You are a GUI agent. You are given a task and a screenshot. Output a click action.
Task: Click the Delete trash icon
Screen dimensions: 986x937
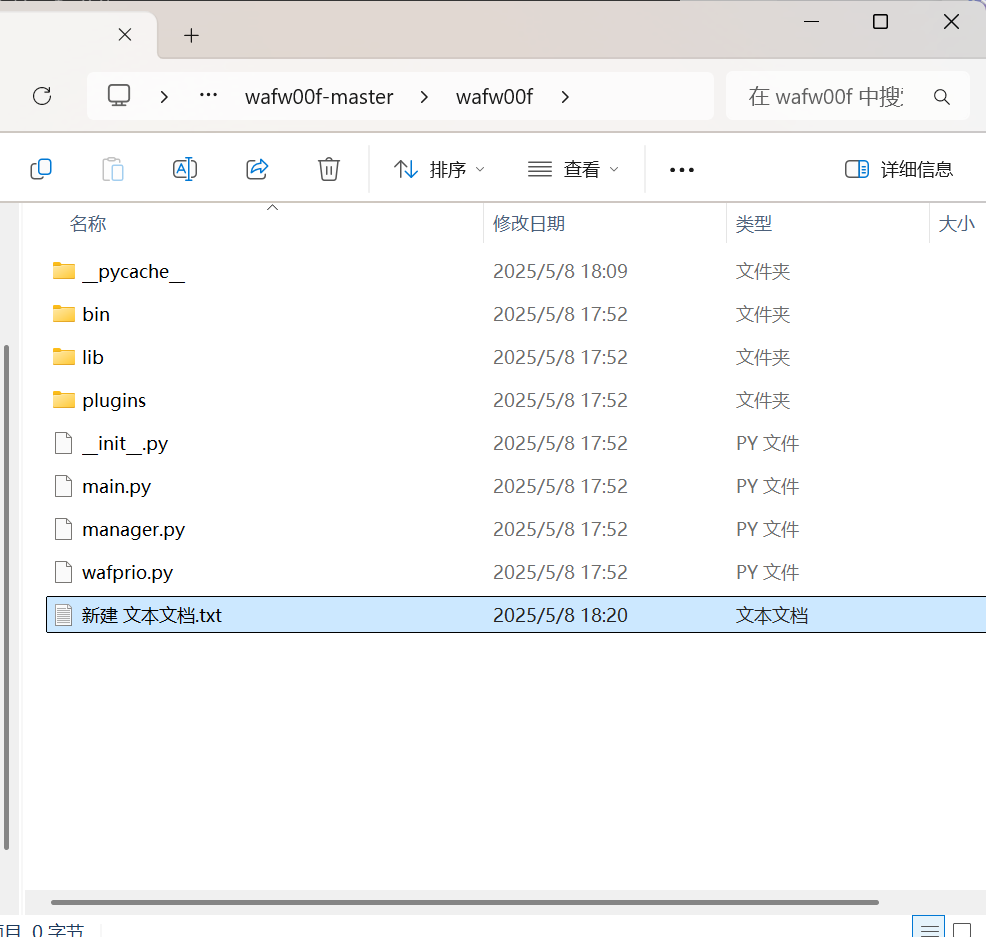[x=329, y=169]
